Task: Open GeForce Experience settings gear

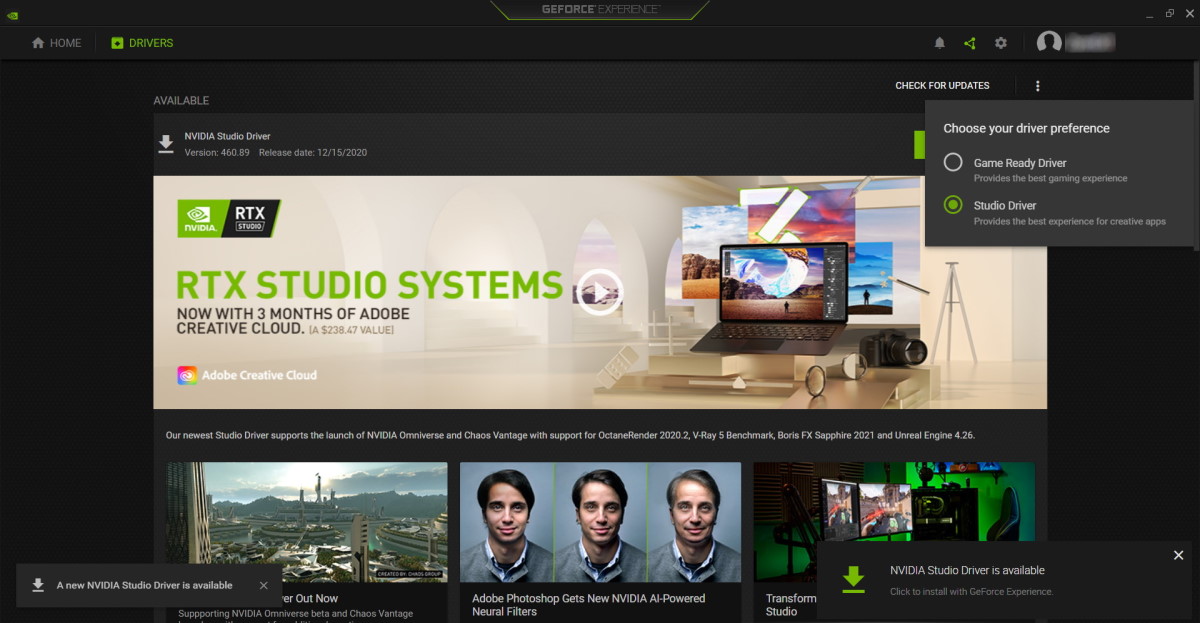Action: click(1001, 43)
